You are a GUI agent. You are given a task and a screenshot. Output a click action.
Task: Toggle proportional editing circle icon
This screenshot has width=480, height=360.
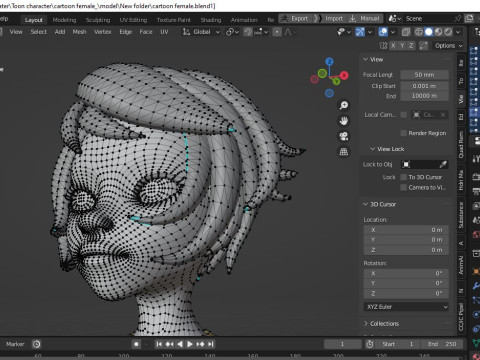(x=277, y=32)
